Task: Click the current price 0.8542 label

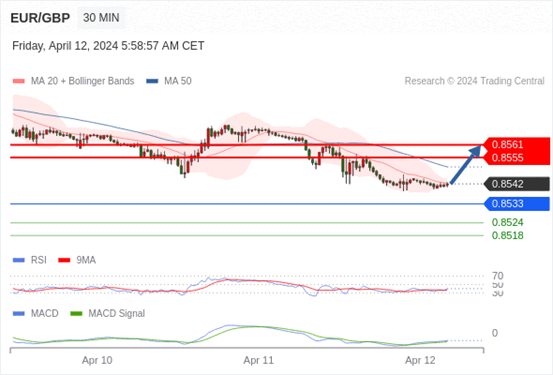Action: coord(517,184)
